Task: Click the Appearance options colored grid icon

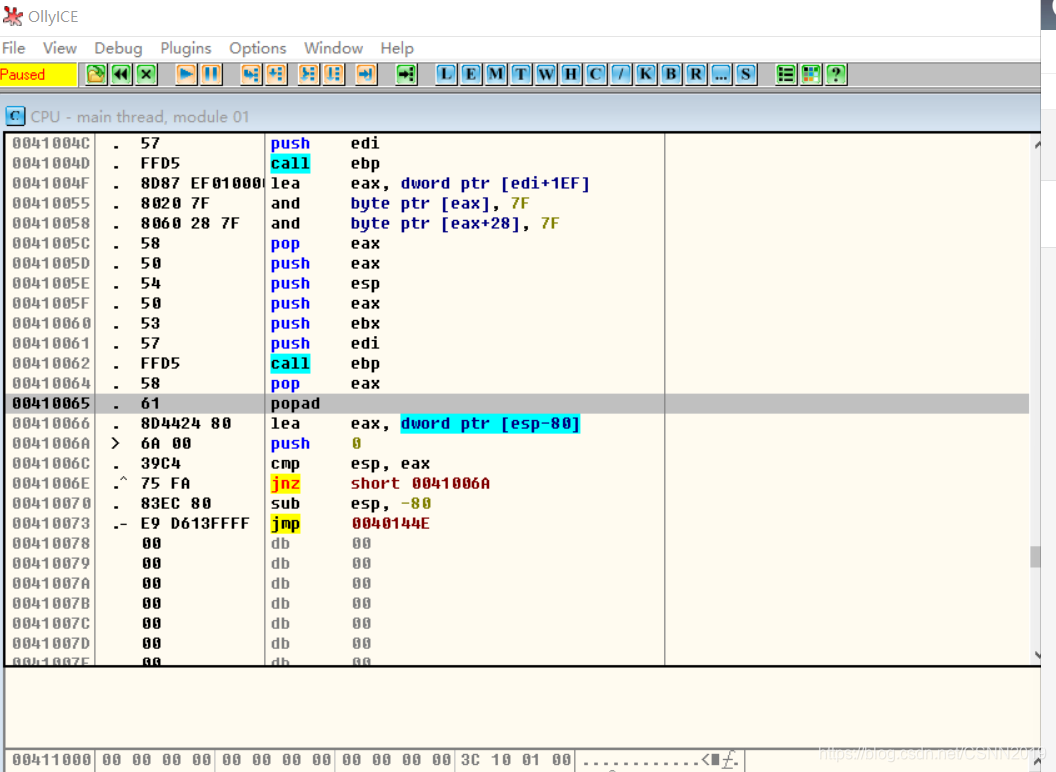Action: click(810, 74)
